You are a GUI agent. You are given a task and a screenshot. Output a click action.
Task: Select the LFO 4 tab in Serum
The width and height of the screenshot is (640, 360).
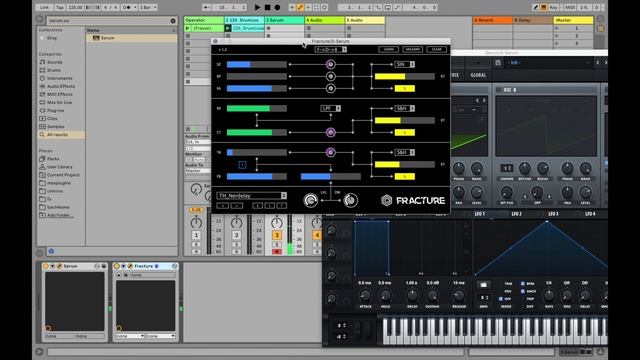[590, 214]
